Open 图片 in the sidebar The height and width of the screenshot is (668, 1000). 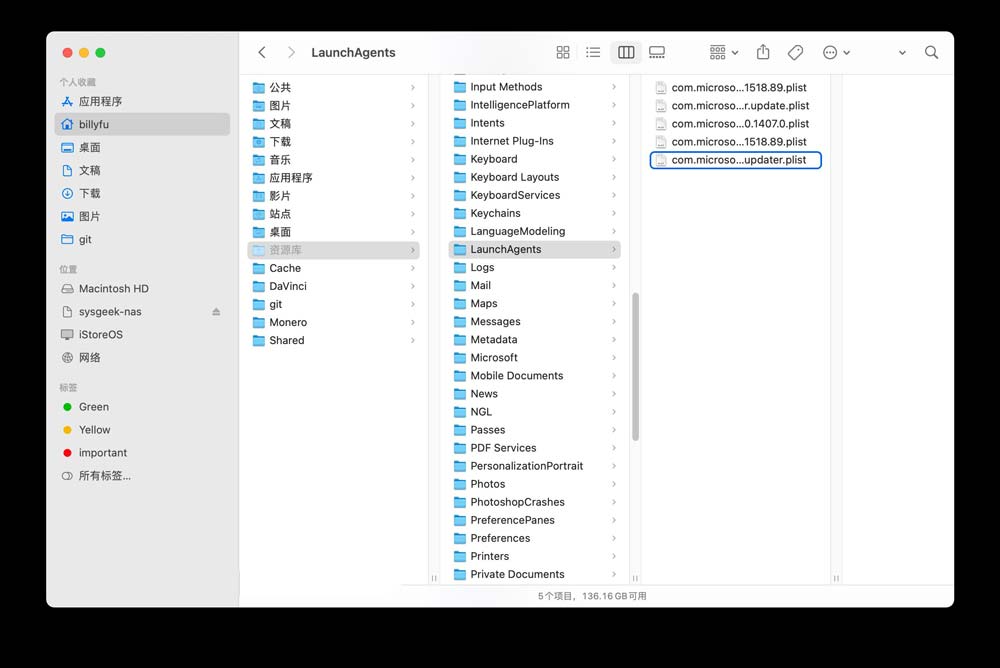point(142,216)
